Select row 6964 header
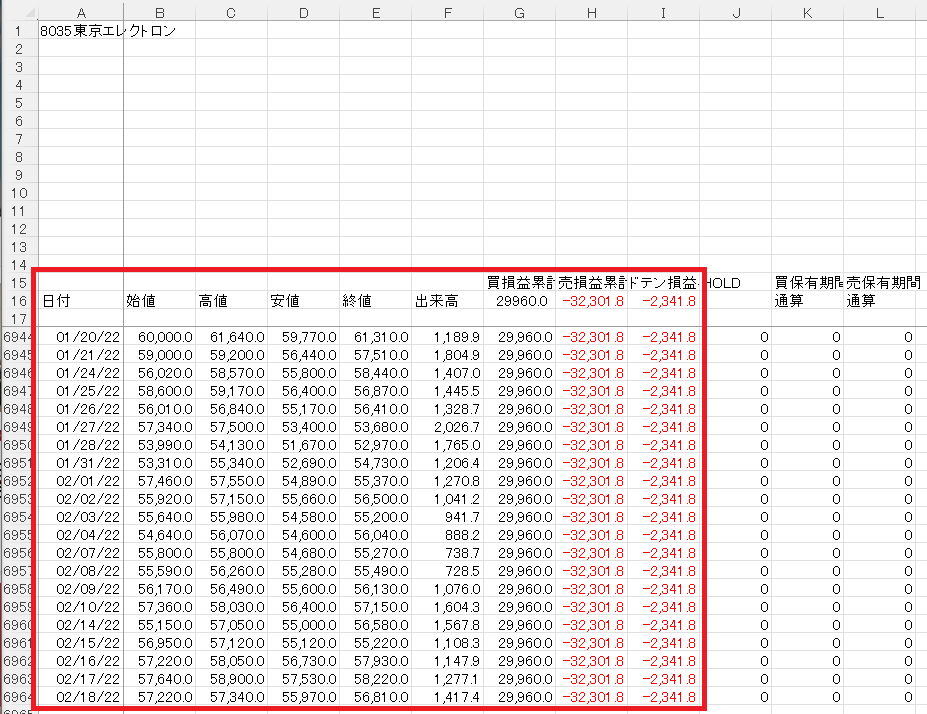The width and height of the screenshot is (927, 714). 18,697
